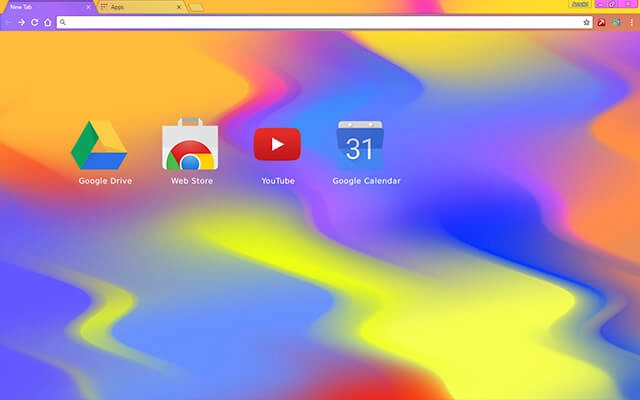Open the Chrome three-dot menu
640x400 pixels.
click(x=631, y=22)
